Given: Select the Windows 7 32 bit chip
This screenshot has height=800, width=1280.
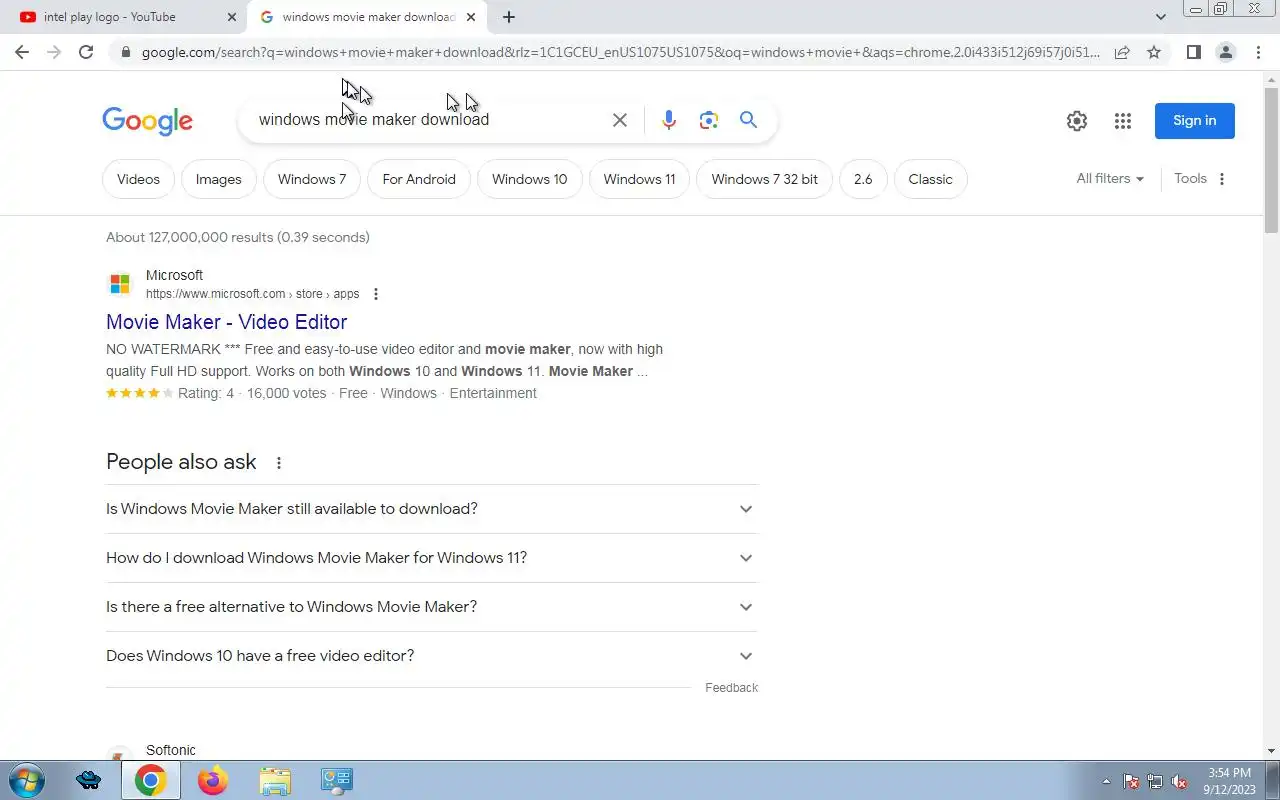Looking at the screenshot, I should click(765, 180).
